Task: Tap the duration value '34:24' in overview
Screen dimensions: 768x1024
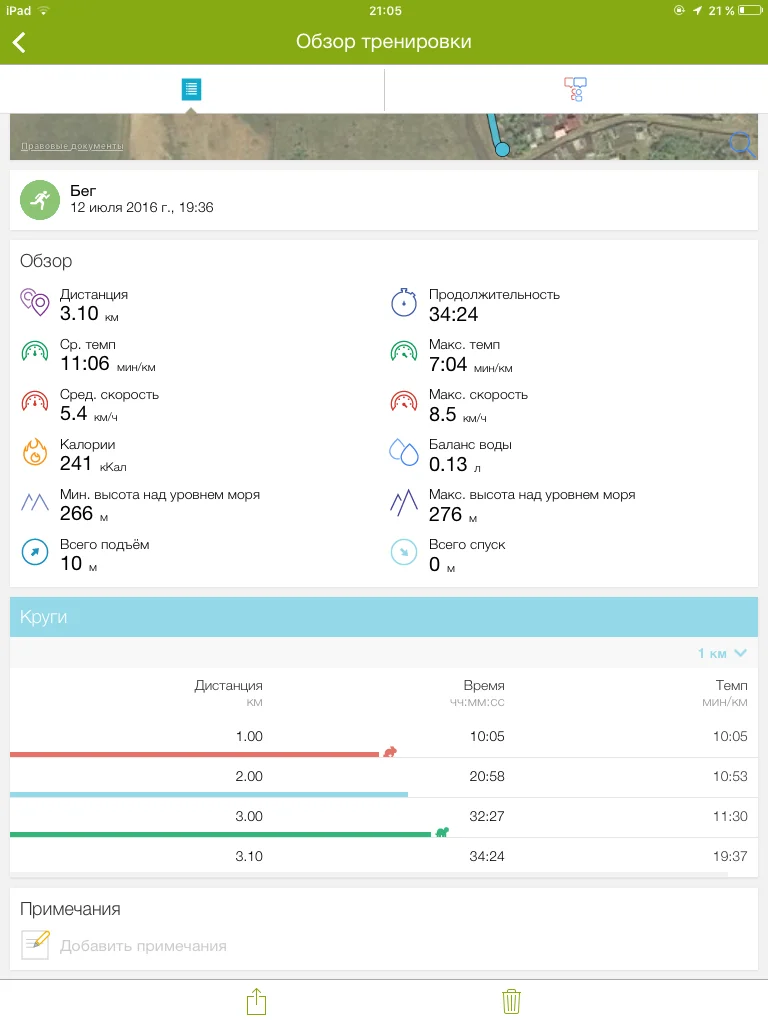Action: pos(453,314)
